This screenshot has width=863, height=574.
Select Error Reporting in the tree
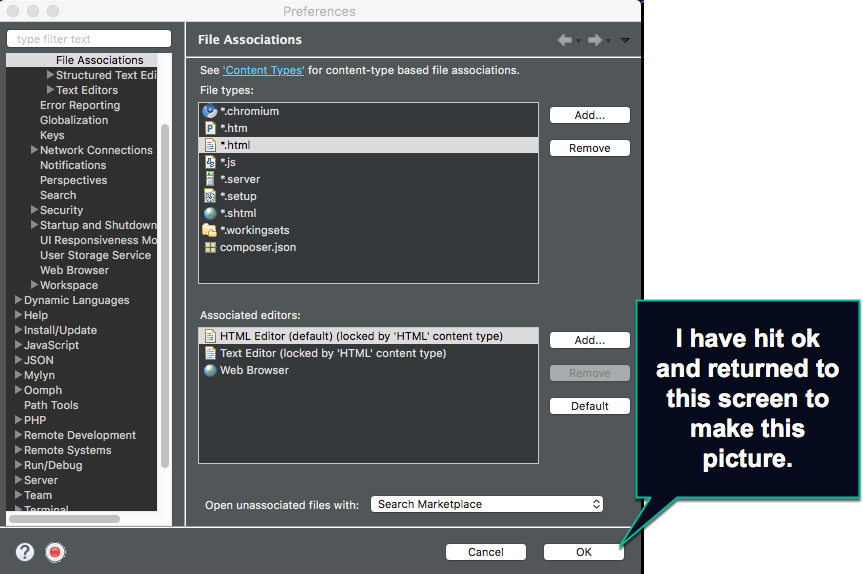pyautogui.click(x=80, y=105)
